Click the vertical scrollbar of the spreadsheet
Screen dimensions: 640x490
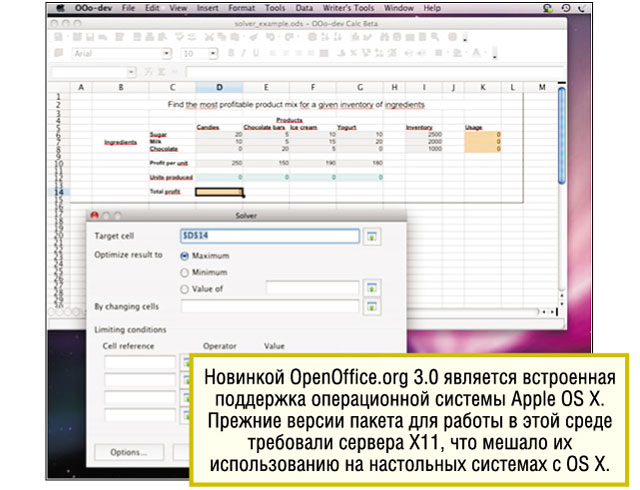[562, 136]
